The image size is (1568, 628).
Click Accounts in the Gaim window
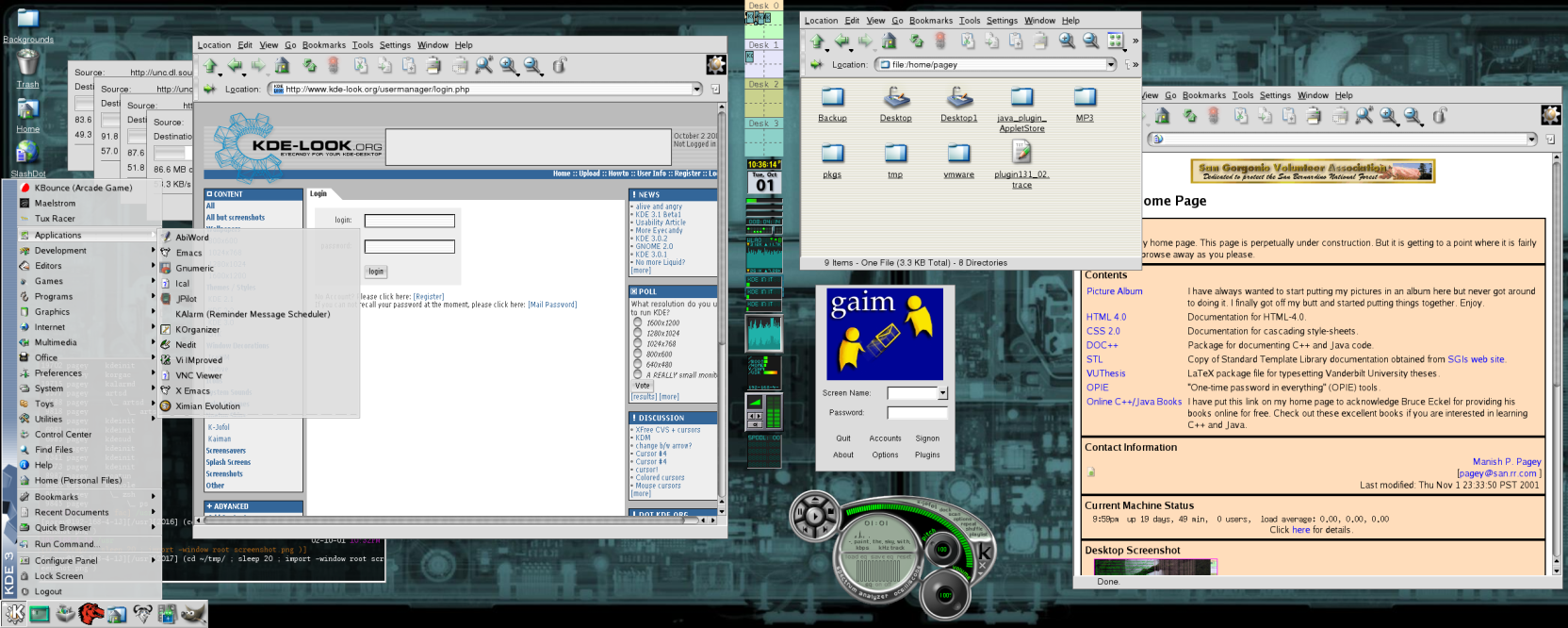click(885, 438)
